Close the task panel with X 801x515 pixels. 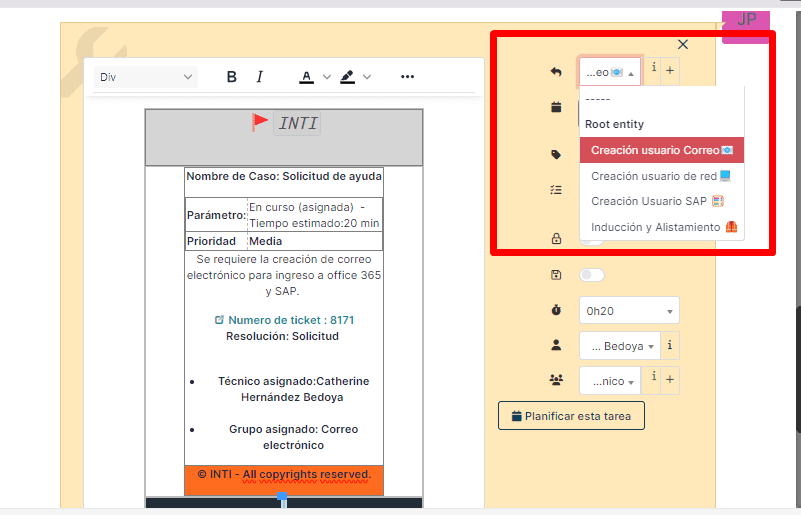683,44
